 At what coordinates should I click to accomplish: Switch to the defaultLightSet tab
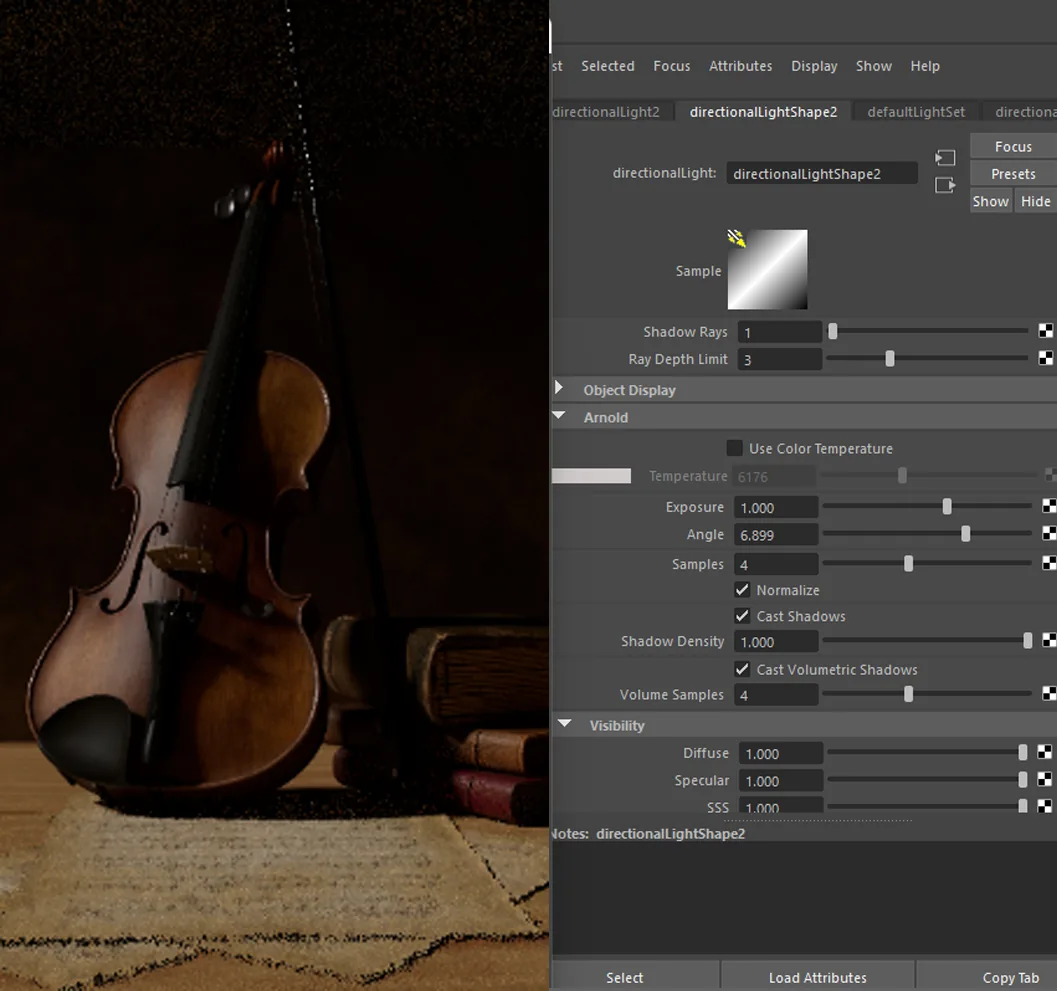(915, 112)
